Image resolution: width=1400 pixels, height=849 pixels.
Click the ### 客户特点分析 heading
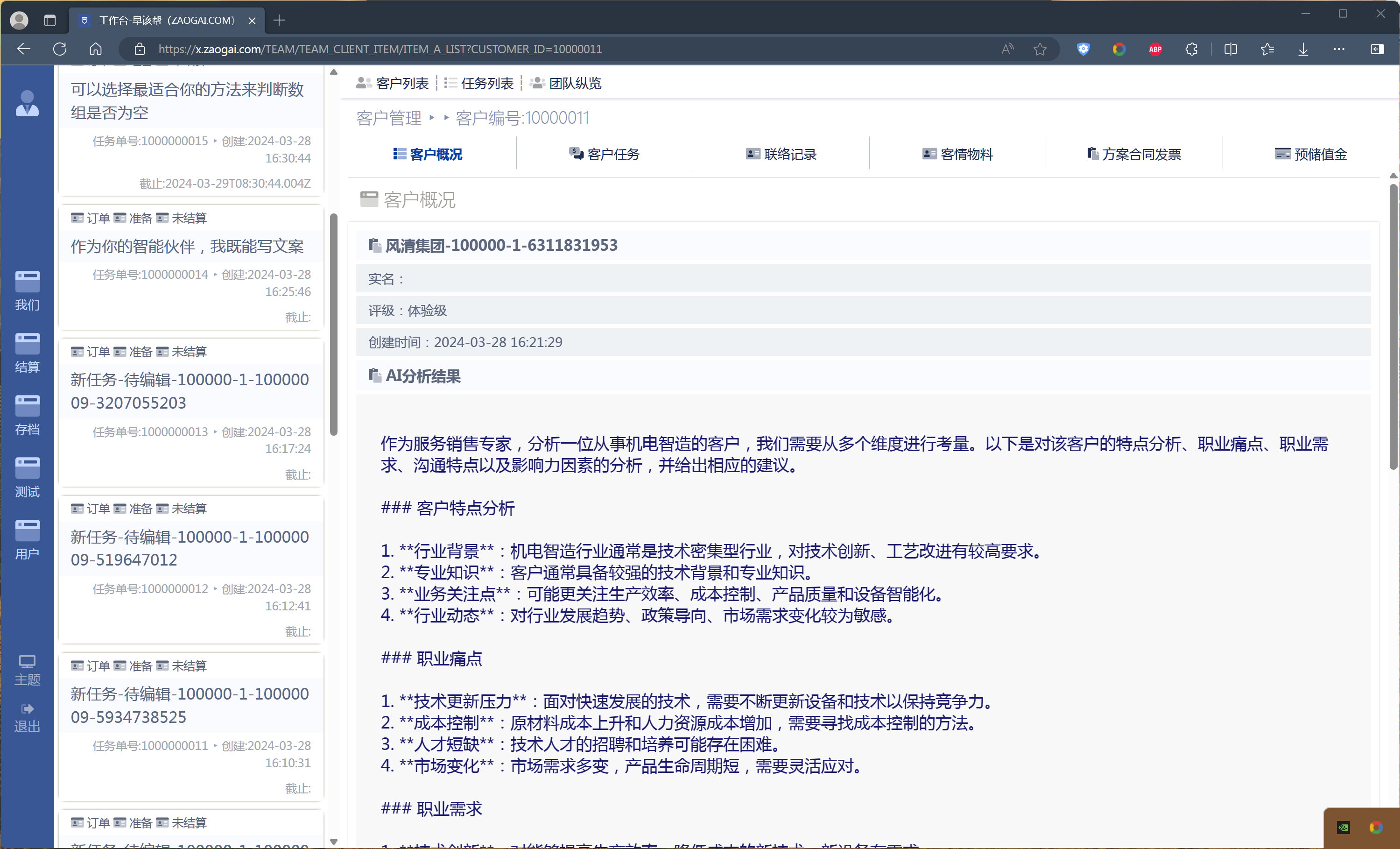tap(448, 508)
